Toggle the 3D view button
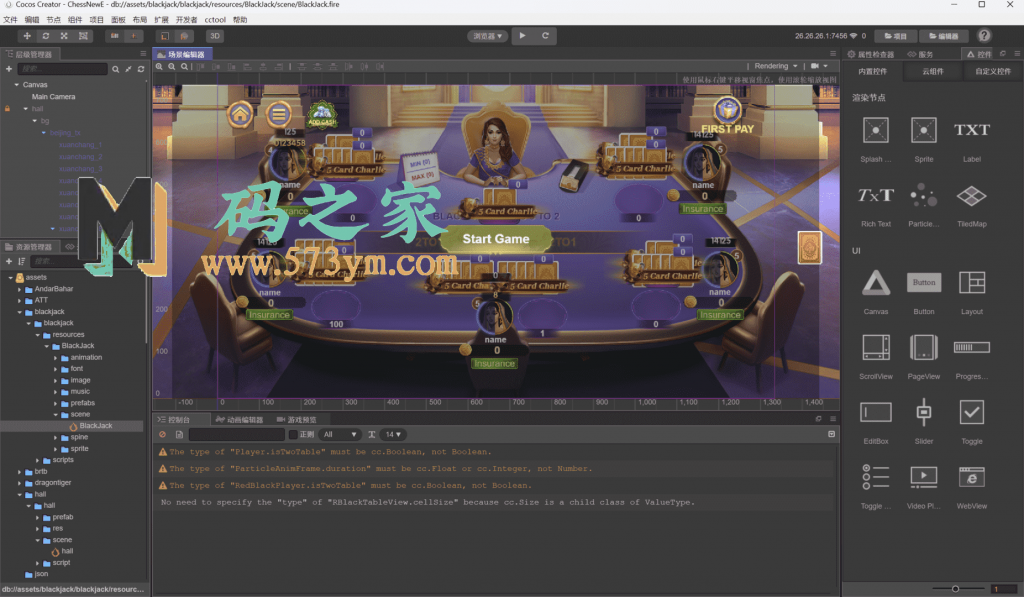Screen dimensions: 1024x597 click(x=215, y=36)
